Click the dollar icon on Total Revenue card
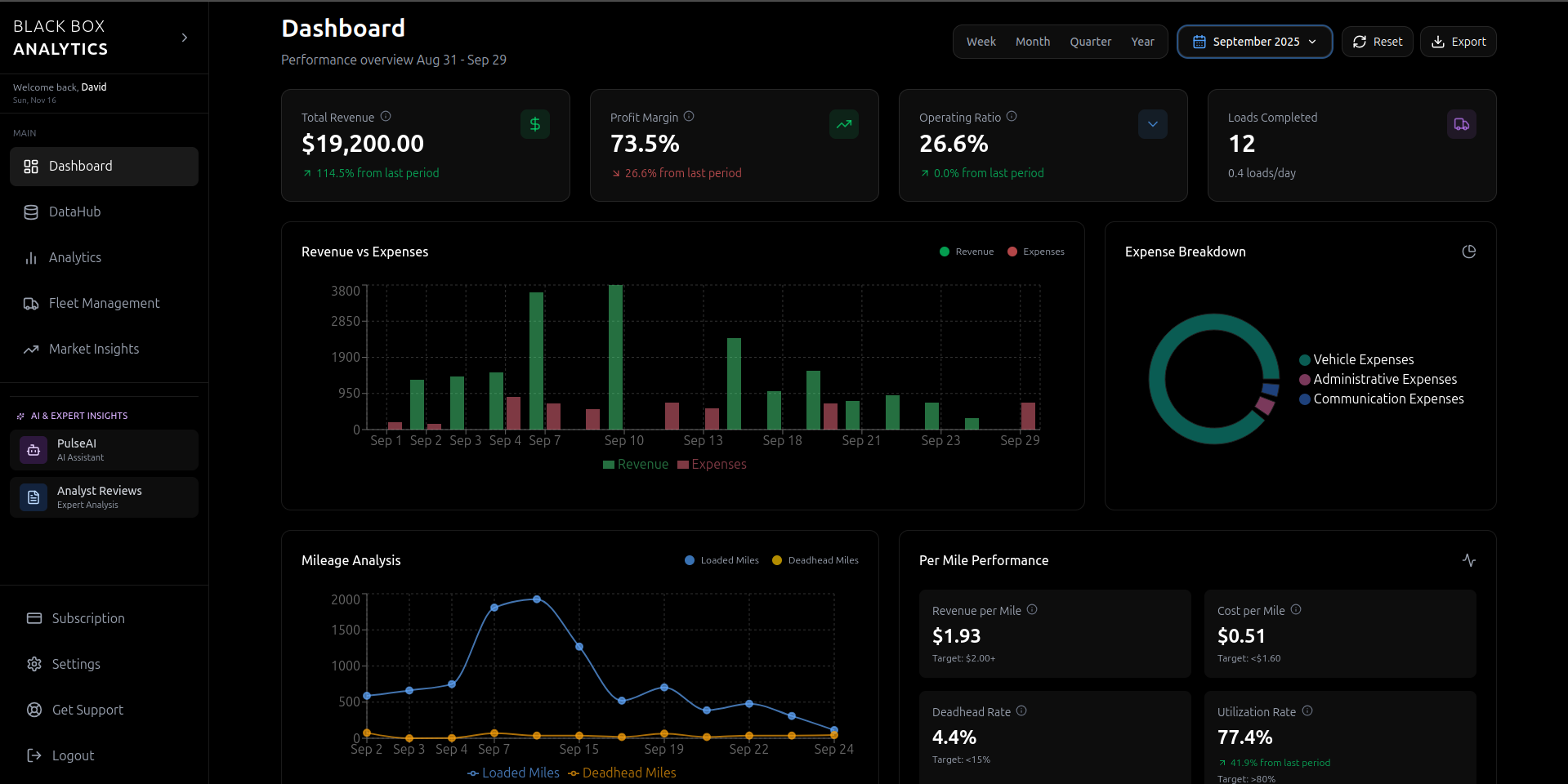 click(535, 124)
